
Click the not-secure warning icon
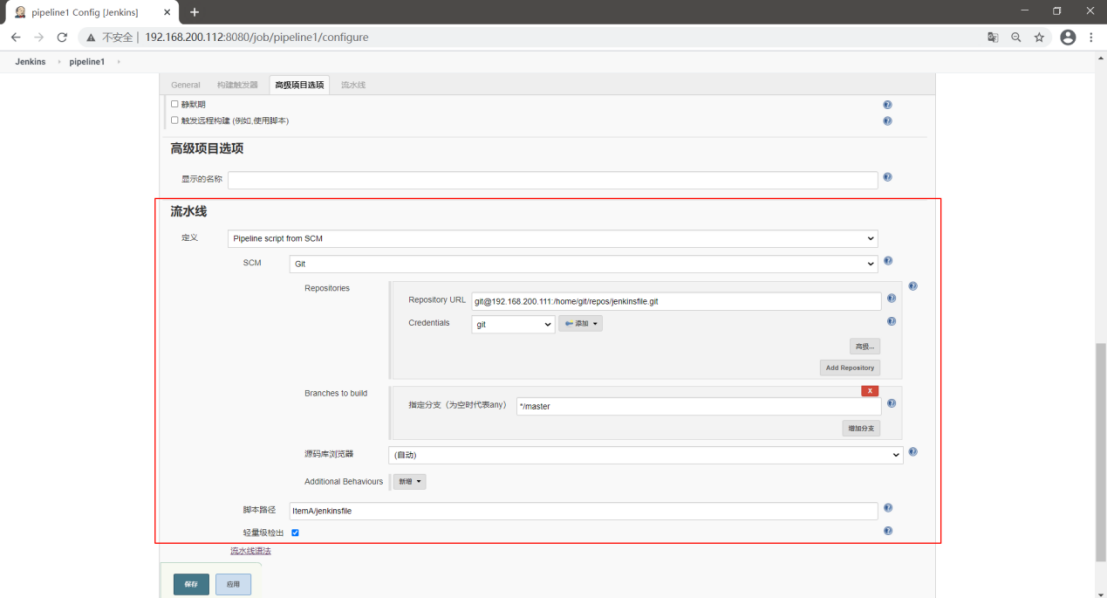pos(90,37)
